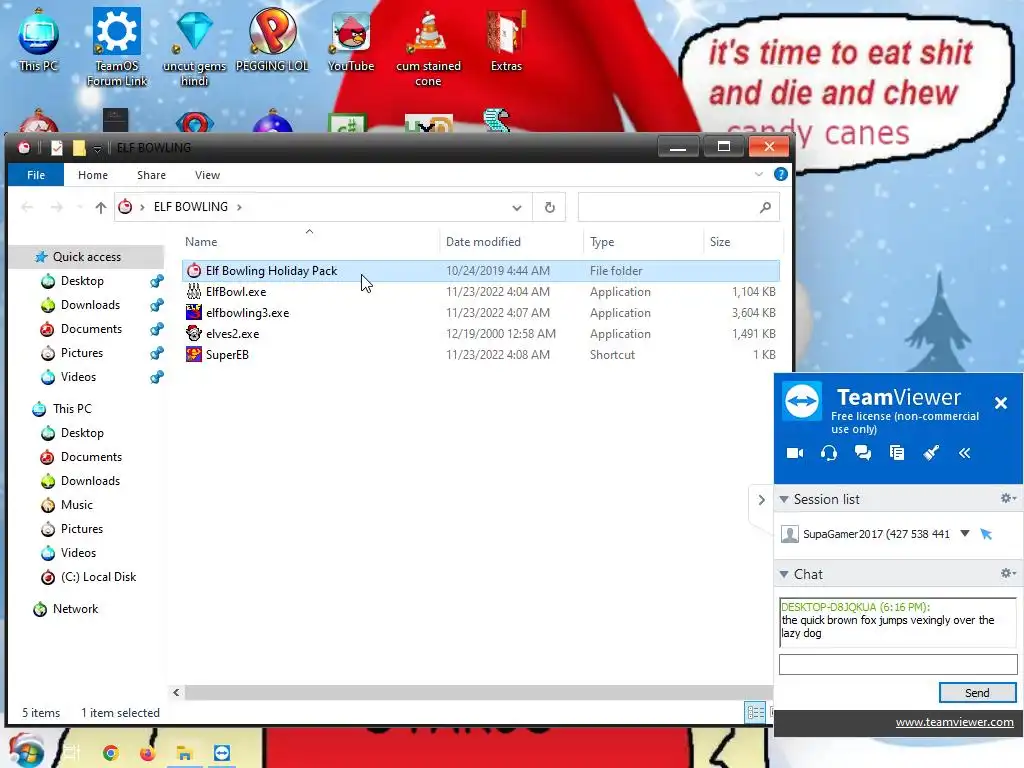This screenshot has width=1024, height=768.
Task: Open the Home ribbon tab
Action: [93, 174]
